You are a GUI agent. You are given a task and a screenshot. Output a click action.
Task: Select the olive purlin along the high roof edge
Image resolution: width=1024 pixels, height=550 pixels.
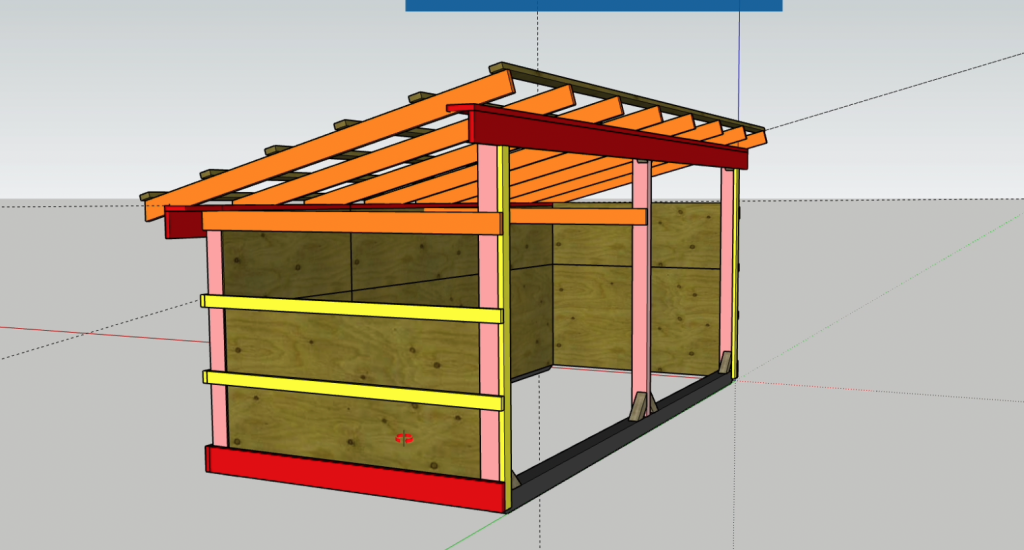click(x=627, y=96)
